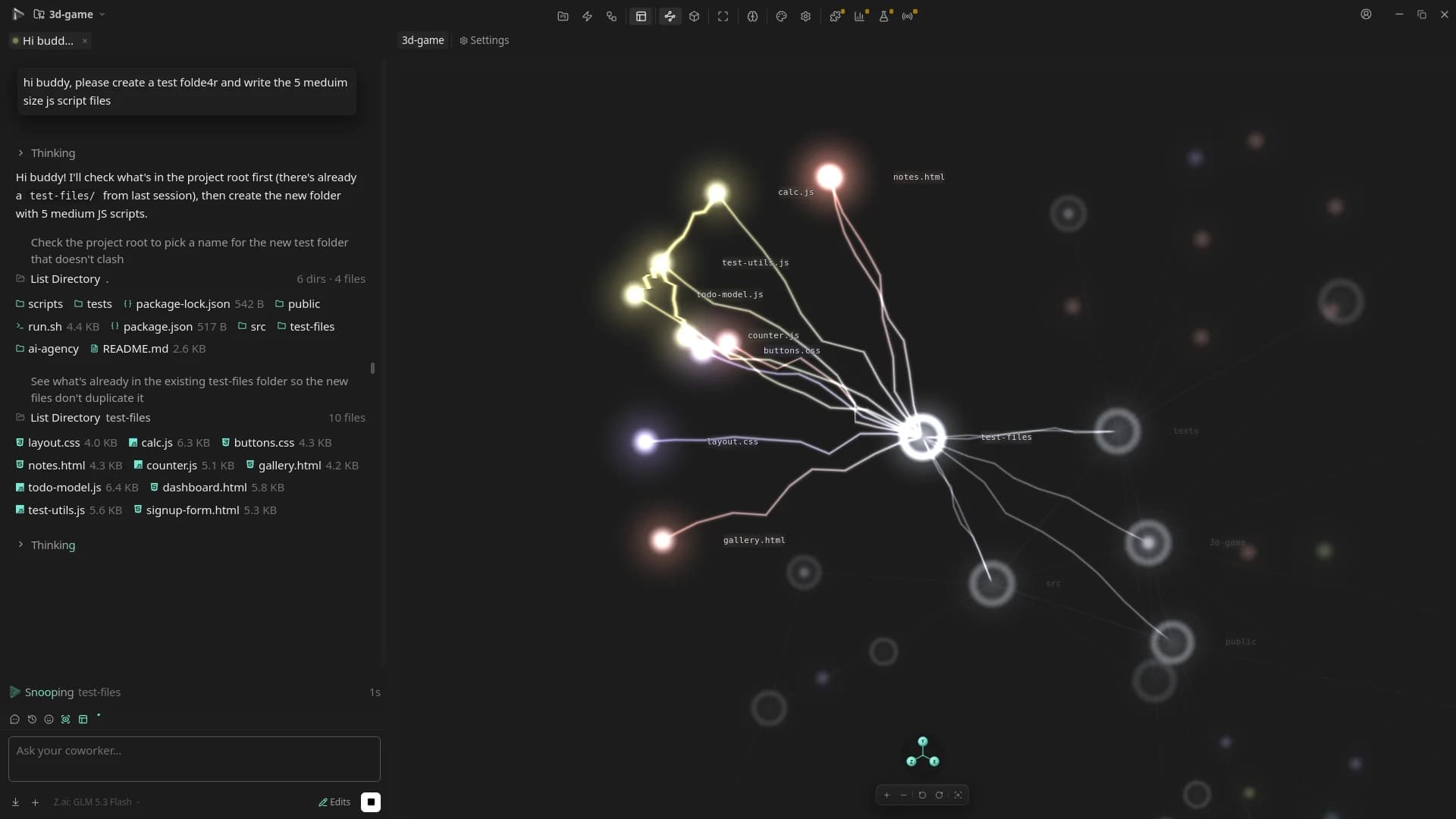The height and width of the screenshot is (819, 1456).
Task: Click the download arrow icon below input
Action: point(15,802)
